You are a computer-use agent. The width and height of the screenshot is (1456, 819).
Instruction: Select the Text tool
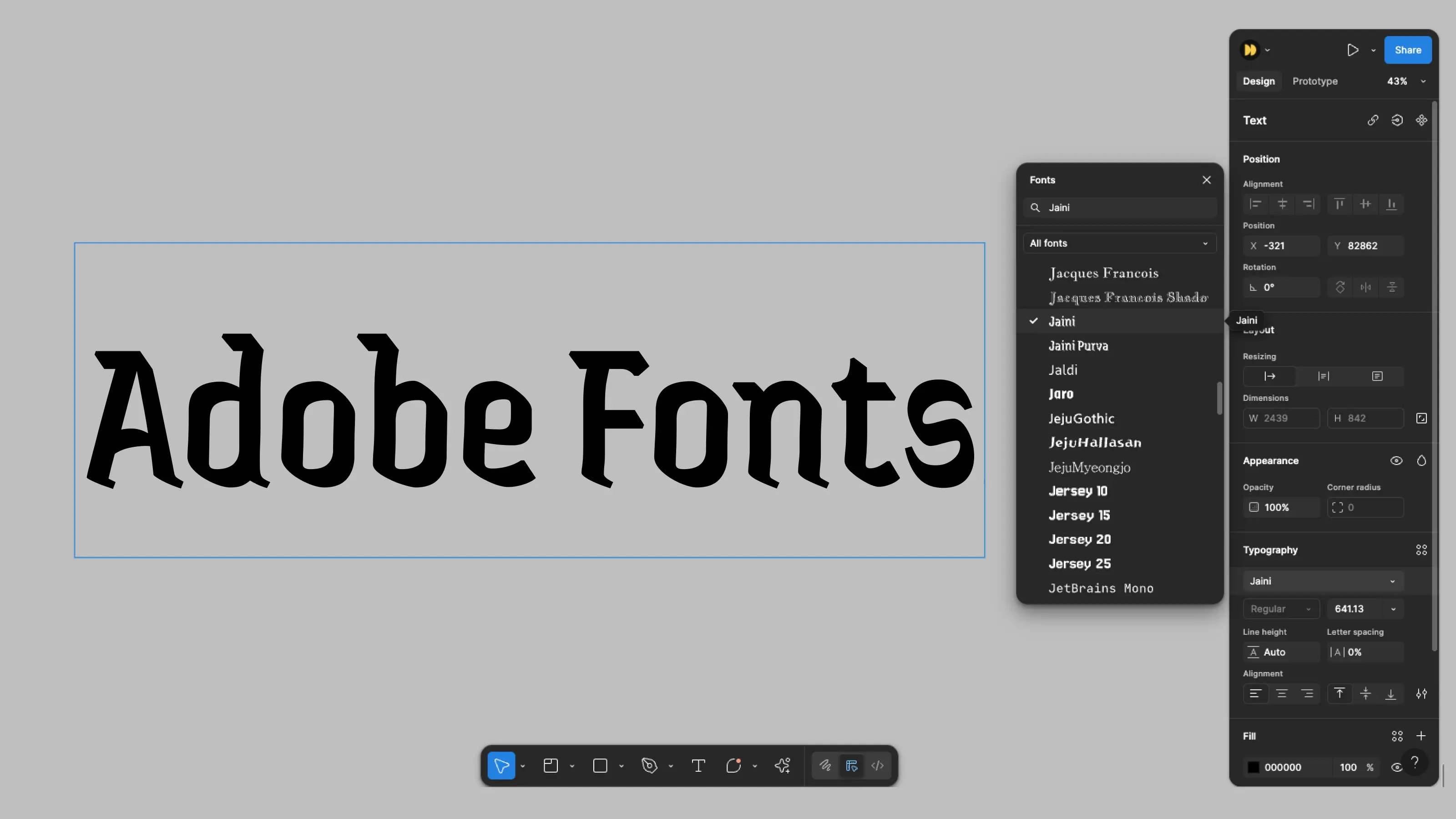(698, 766)
